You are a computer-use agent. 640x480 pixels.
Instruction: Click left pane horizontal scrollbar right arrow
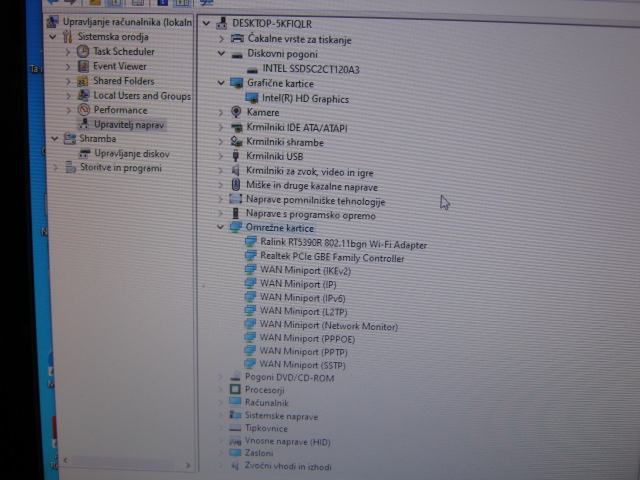click(x=187, y=465)
